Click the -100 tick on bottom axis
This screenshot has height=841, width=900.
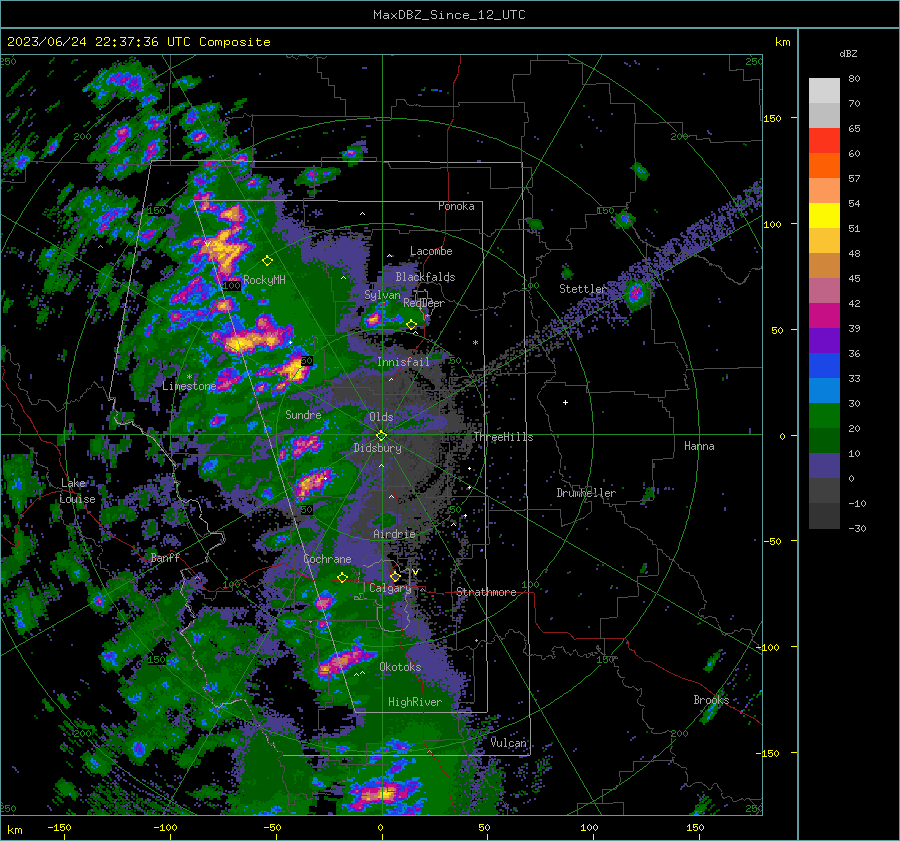click(165, 827)
